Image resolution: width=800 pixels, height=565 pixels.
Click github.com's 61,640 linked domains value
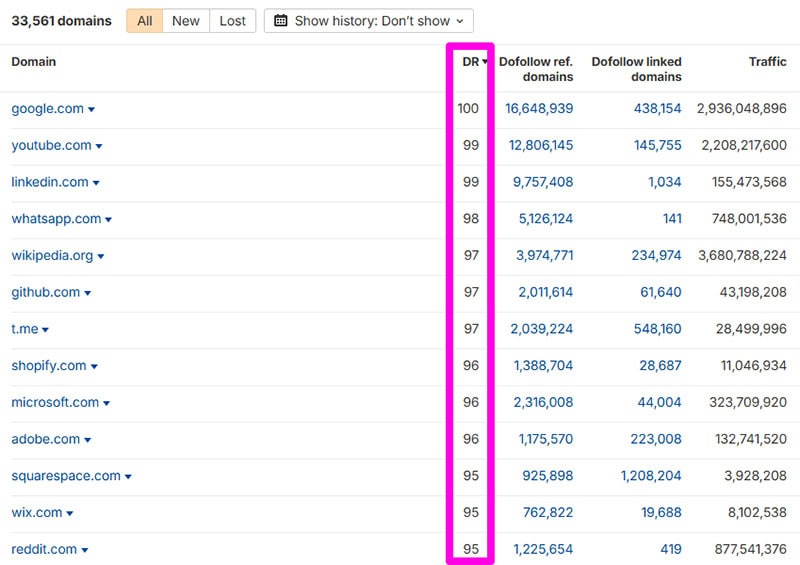[x=661, y=292]
